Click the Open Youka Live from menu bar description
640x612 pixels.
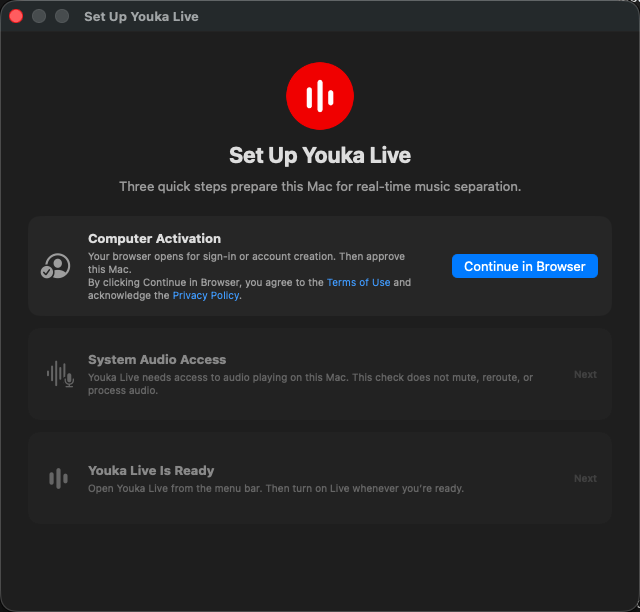(x=276, y=489)
